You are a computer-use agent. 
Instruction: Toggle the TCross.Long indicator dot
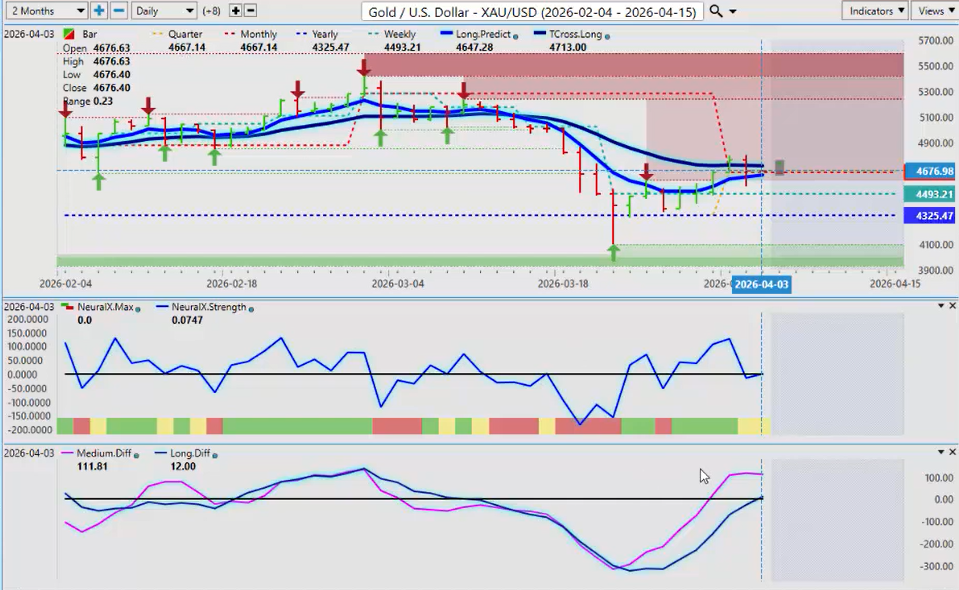coord(608,35)
